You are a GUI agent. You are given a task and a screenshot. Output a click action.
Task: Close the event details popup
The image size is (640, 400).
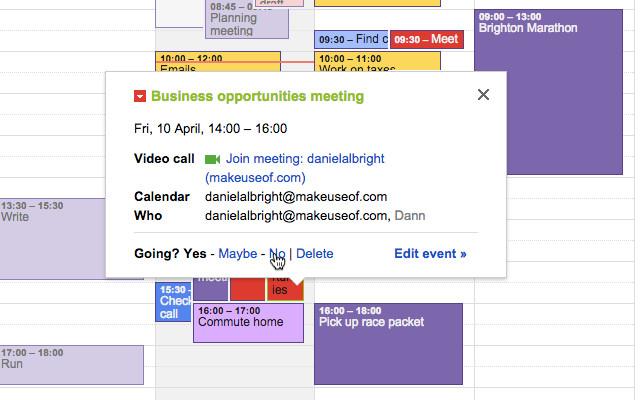[x=484, y=95]
